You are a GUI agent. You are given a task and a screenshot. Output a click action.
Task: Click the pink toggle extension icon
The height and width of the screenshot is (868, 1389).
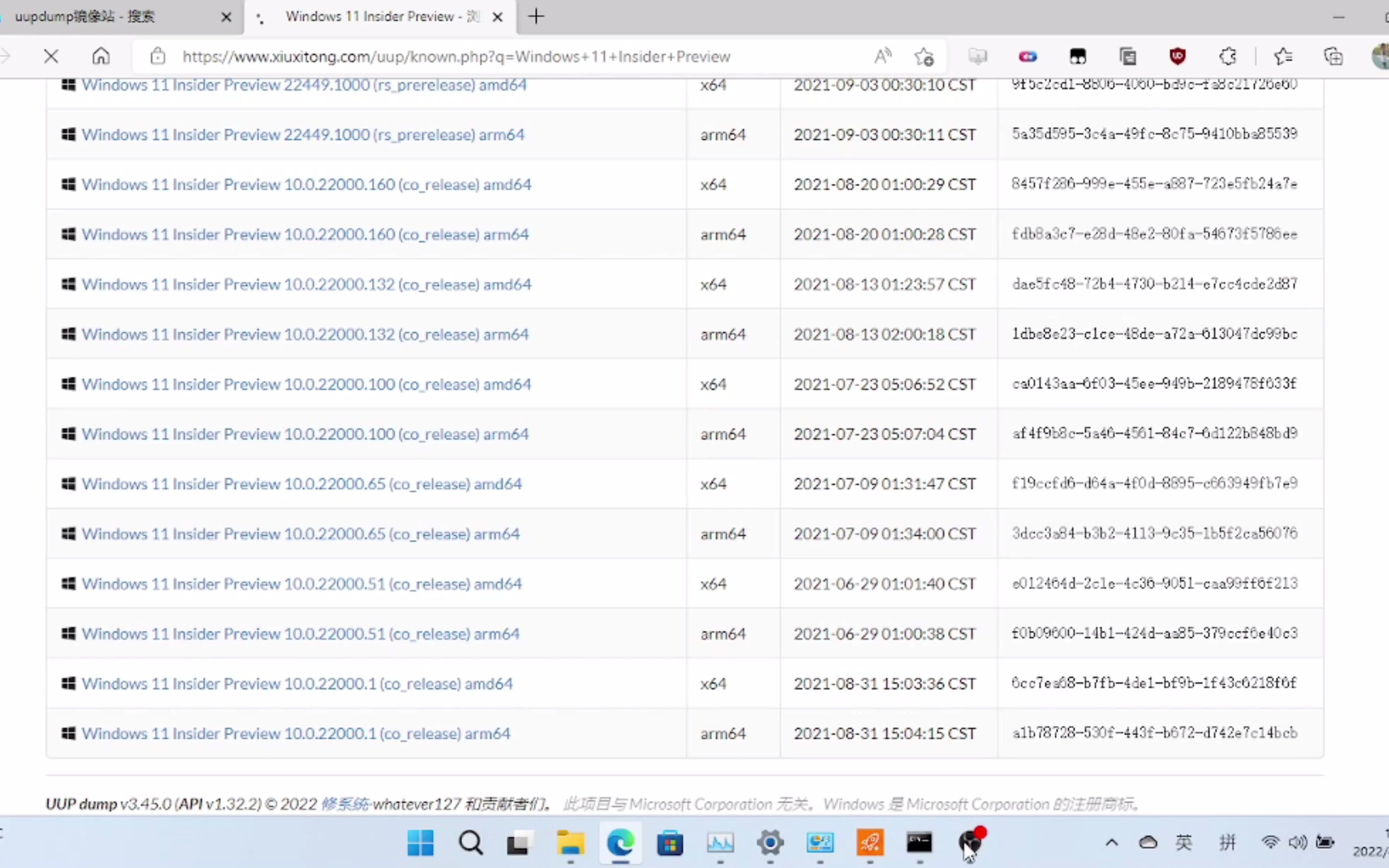1028,56
